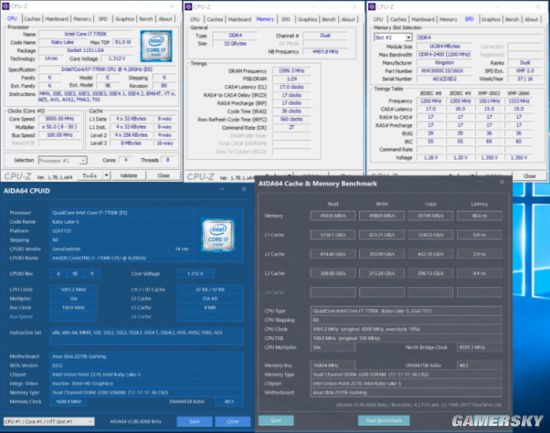The image size is (550, 433).
Task: Click the CPU-Z app icon in first window title
Action: [x=6, y=6]
